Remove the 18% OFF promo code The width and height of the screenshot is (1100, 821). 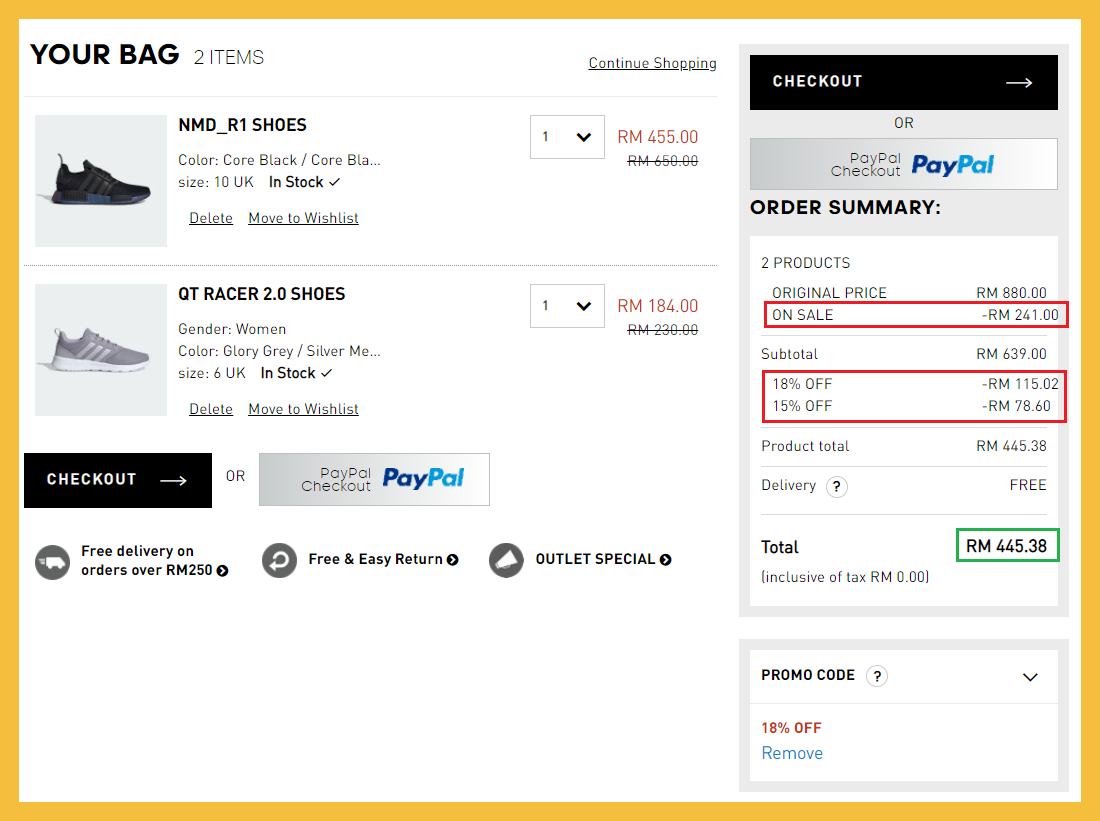pos(792,753)
